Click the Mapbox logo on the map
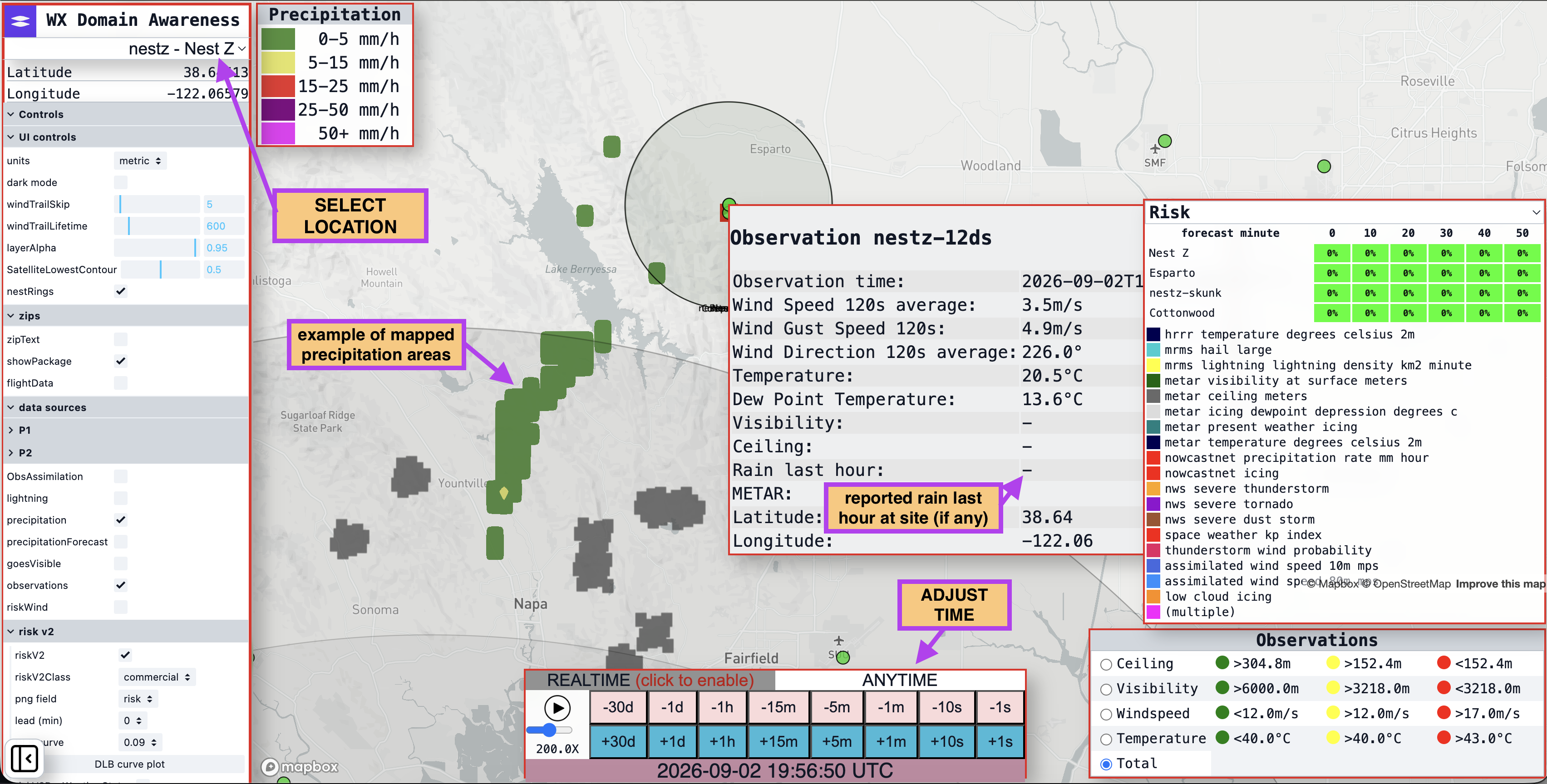1547x784 pixels. pyautogui.click(x=300, y=767)
